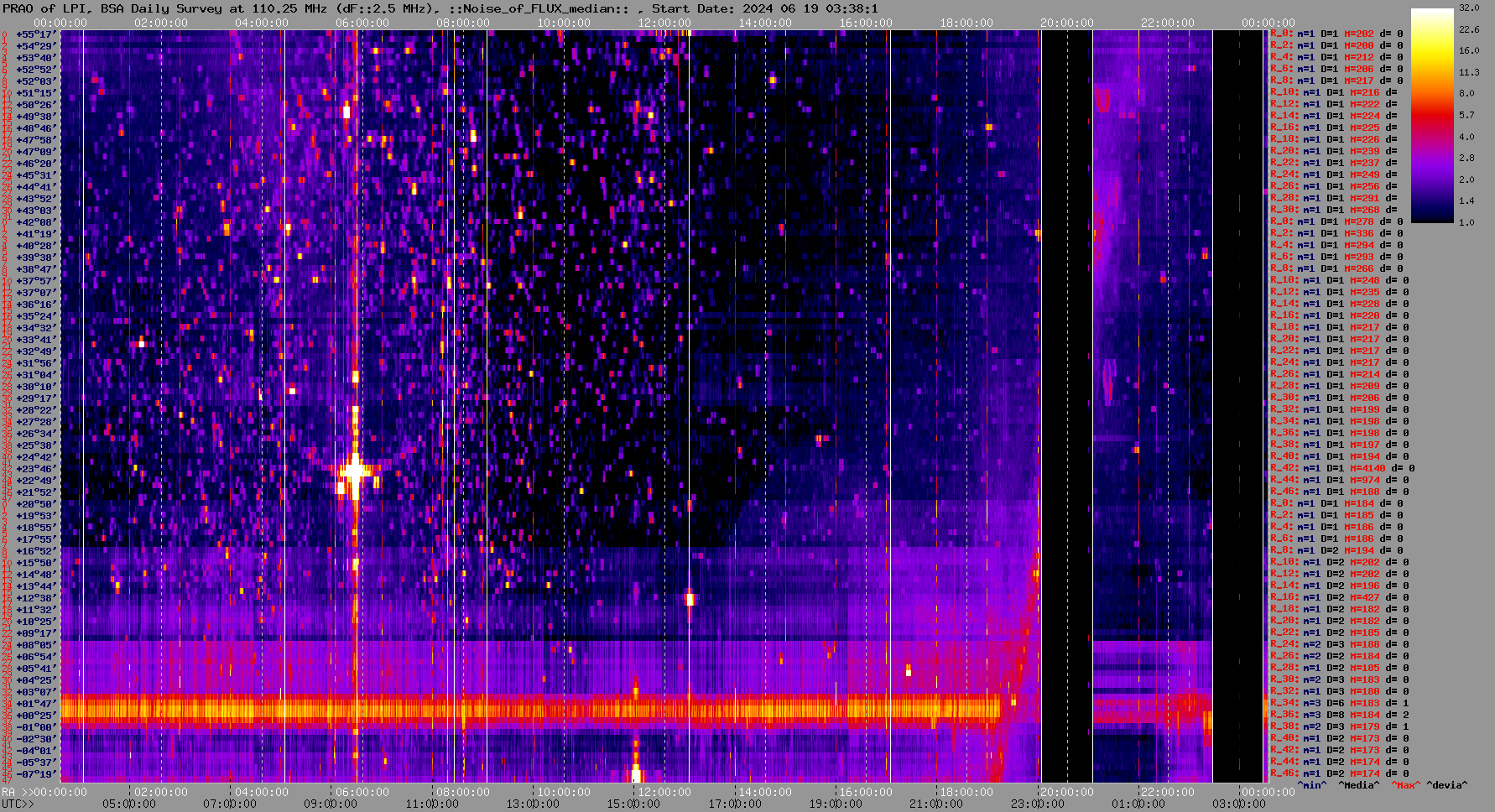Click the bright white cross source near +22°49'
1495x812 pixels.
tap(355, 472)
